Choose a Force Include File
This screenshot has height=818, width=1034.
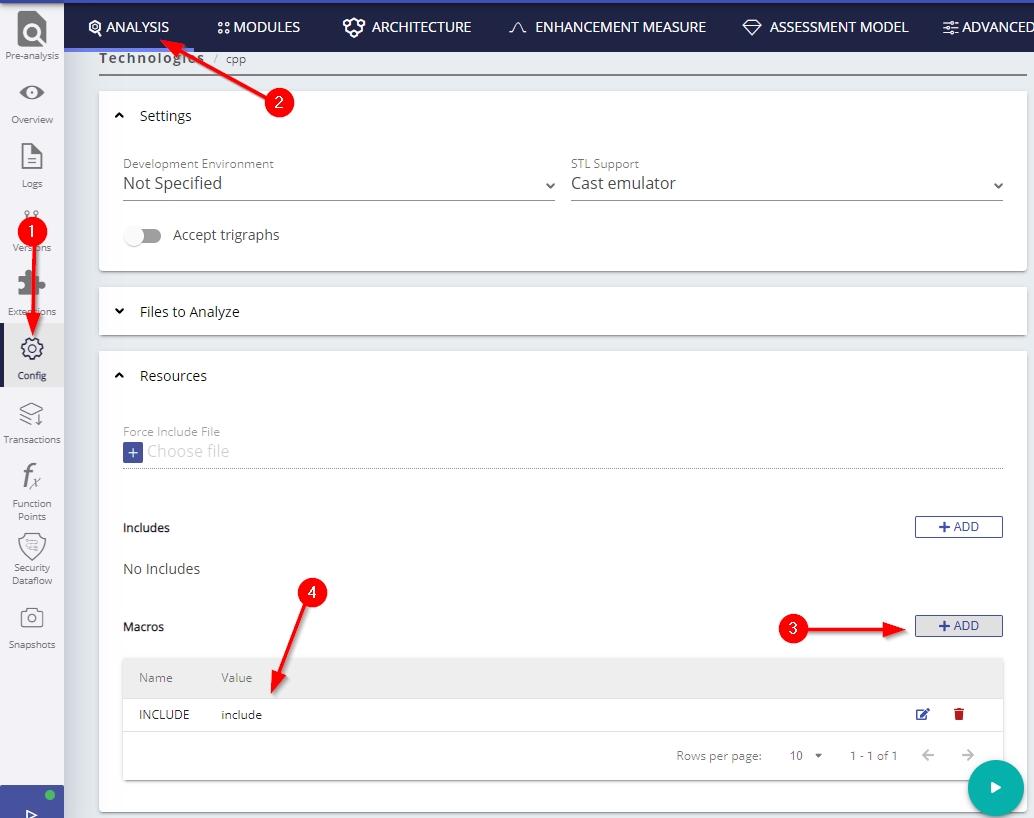pos(134,452)
